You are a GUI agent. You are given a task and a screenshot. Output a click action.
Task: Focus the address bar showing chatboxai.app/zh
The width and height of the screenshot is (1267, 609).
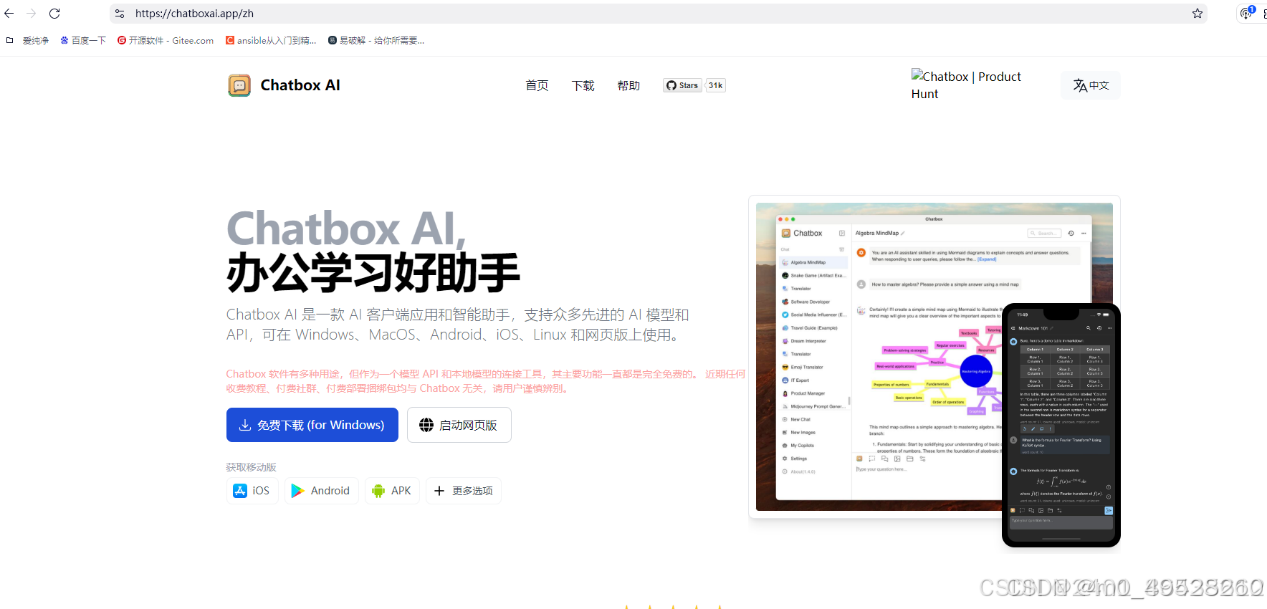coord(658,13)
